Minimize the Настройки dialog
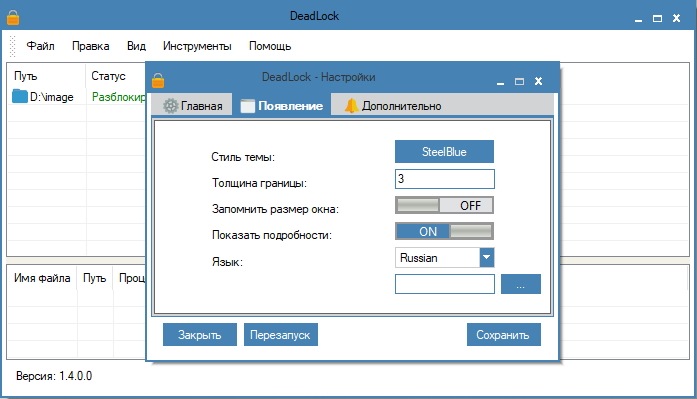The width and height of the screenshot is (697, 399). pos(501,82)
